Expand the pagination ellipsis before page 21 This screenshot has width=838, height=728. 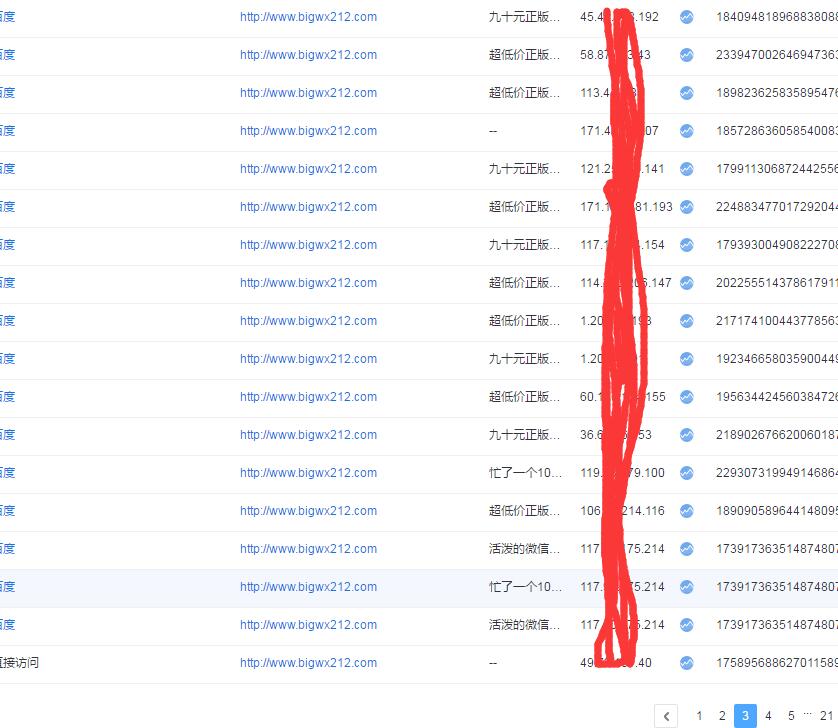coord(808,714)
